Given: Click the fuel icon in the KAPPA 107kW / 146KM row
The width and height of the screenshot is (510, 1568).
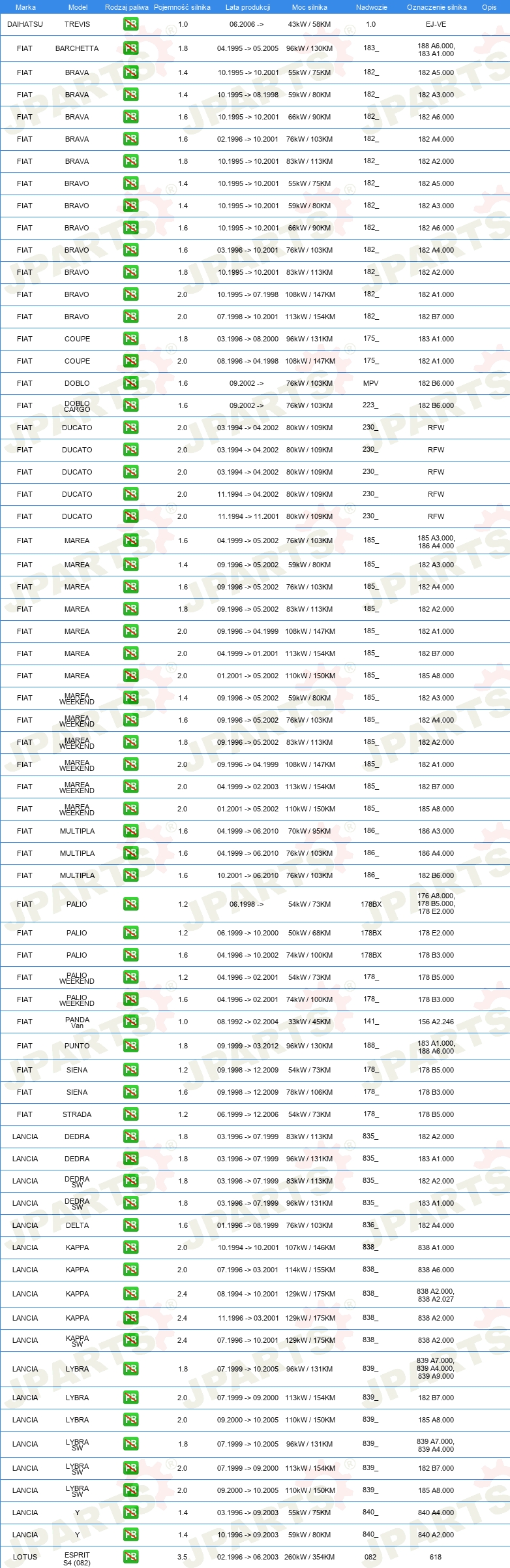Looking at the screenshot, I should [x=131, y=1247].
